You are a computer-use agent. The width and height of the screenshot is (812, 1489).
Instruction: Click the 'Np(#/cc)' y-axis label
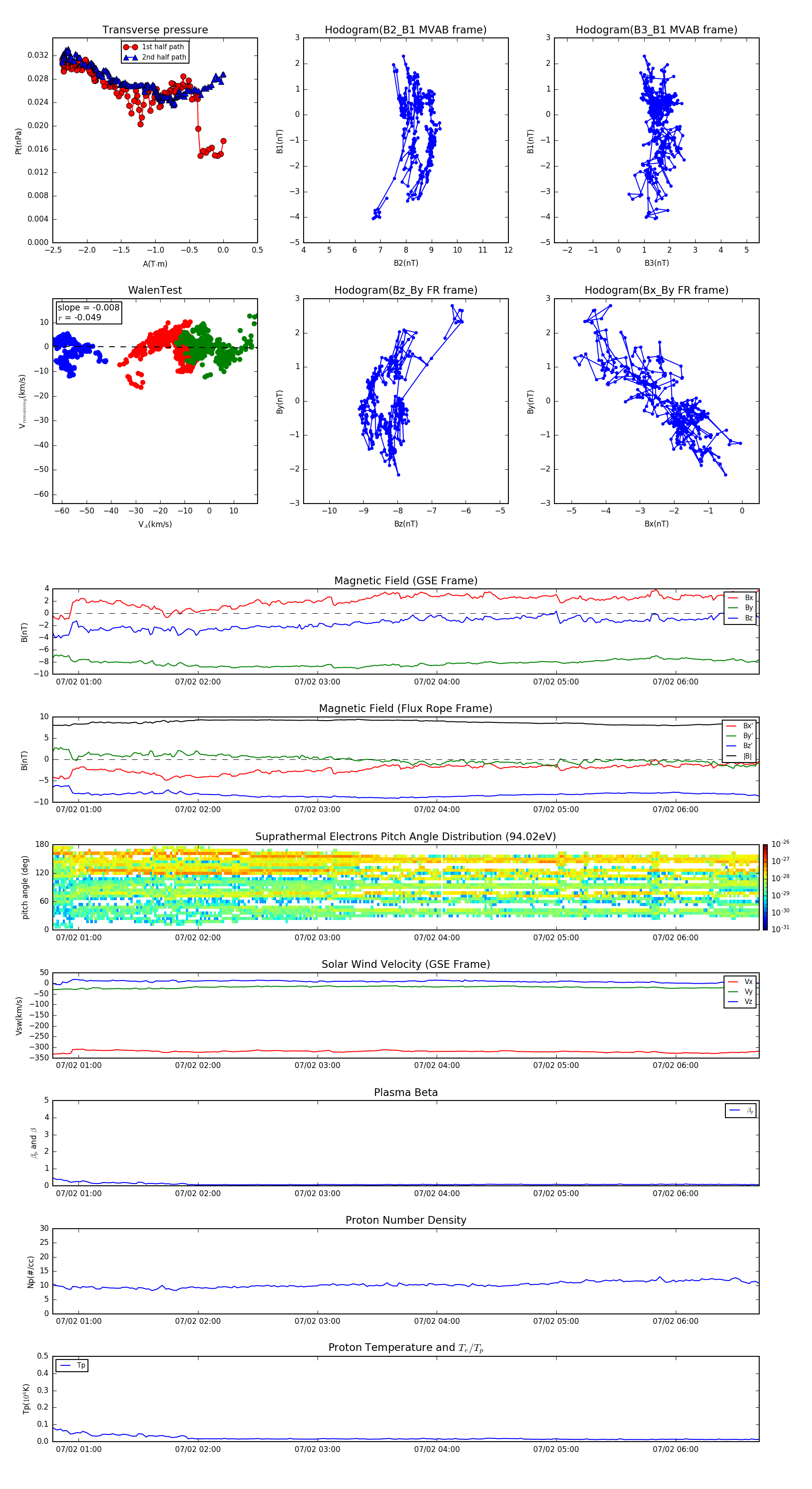[x=31, y=1272]
